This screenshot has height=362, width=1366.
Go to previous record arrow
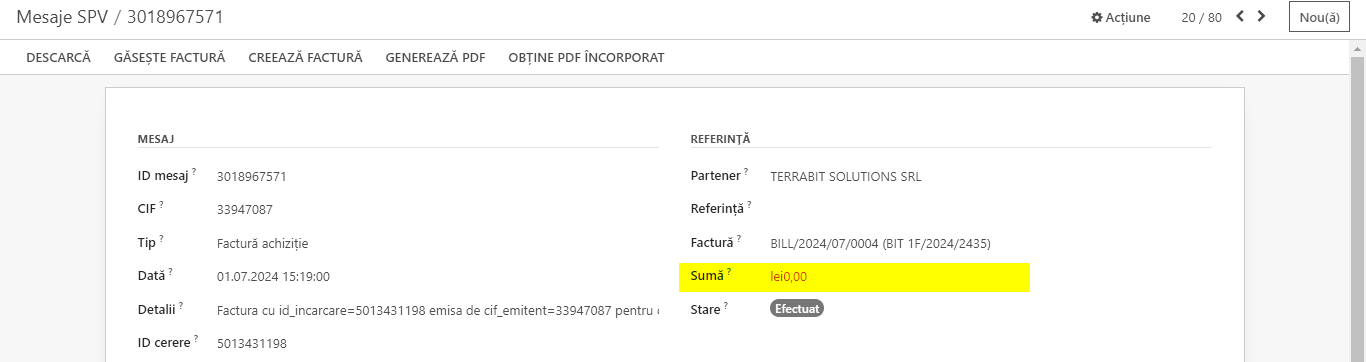tap(1240, 16)
